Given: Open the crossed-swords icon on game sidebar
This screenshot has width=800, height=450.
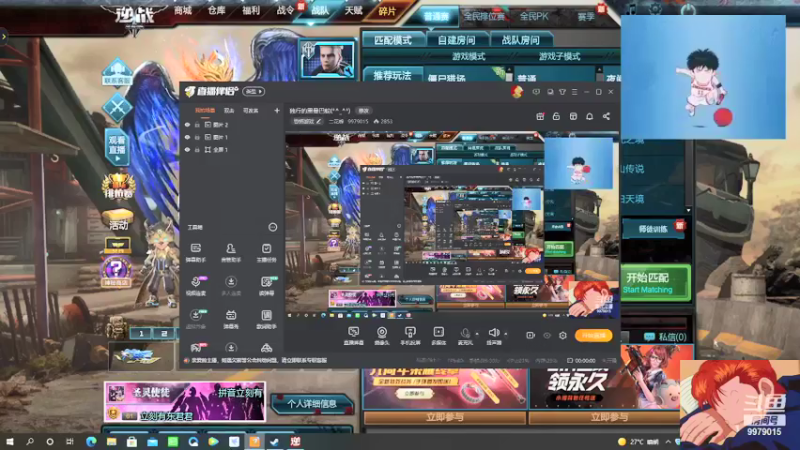Looking at the screenshot, I should (117, 108).
